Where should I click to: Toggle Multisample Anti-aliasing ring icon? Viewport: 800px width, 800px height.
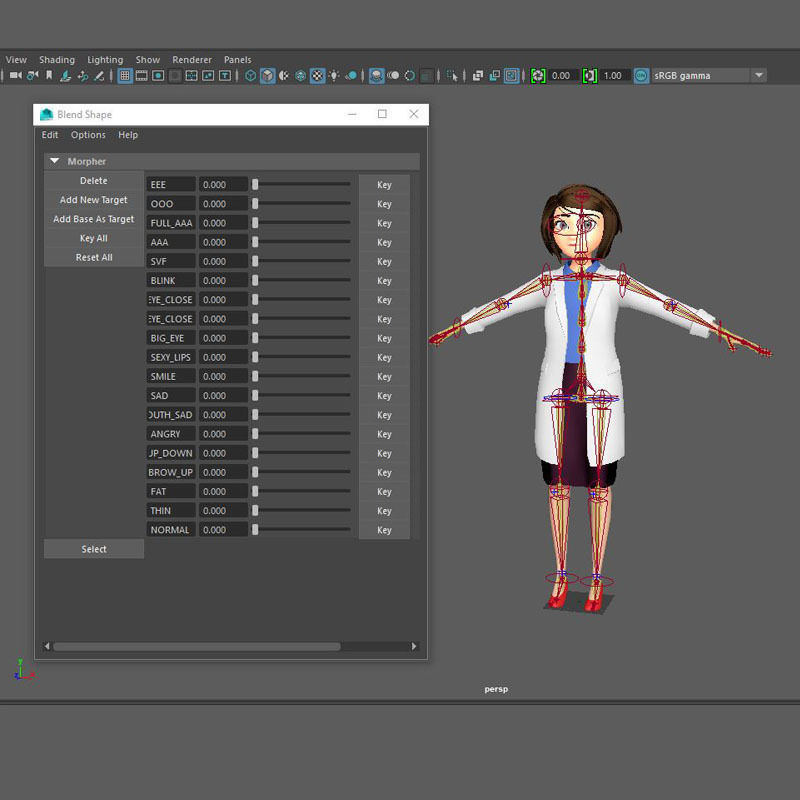pos(410,76)
